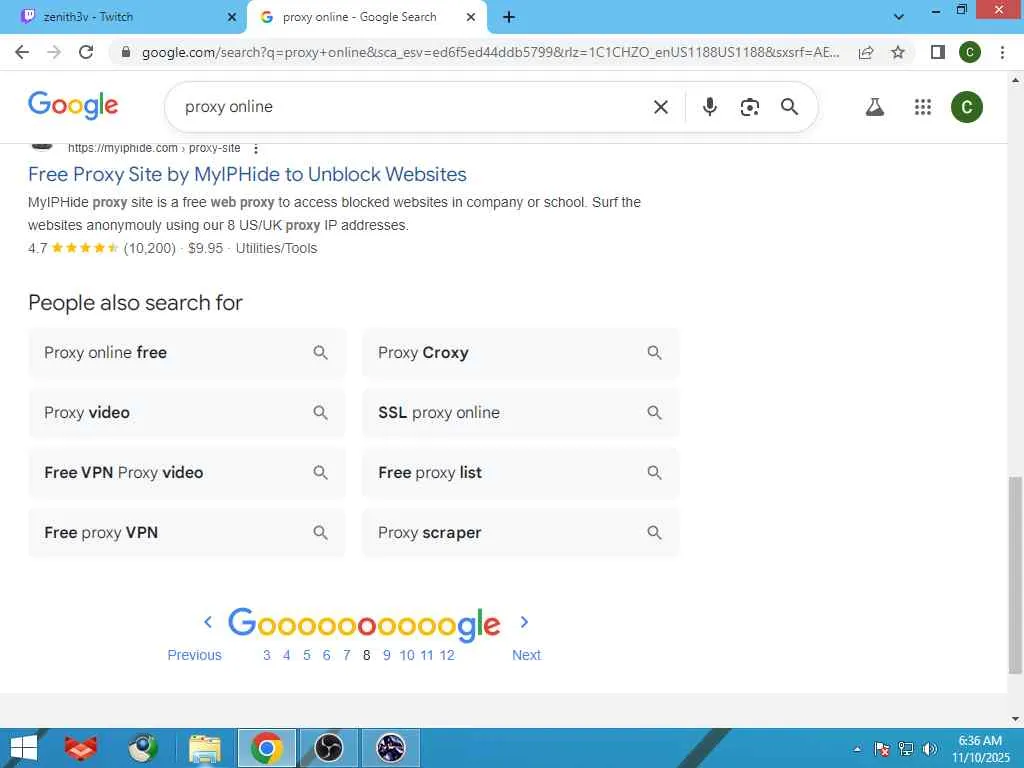Jump to results page 6
This screenshot has height=768, width=1024.
click(x=327, y=655)
